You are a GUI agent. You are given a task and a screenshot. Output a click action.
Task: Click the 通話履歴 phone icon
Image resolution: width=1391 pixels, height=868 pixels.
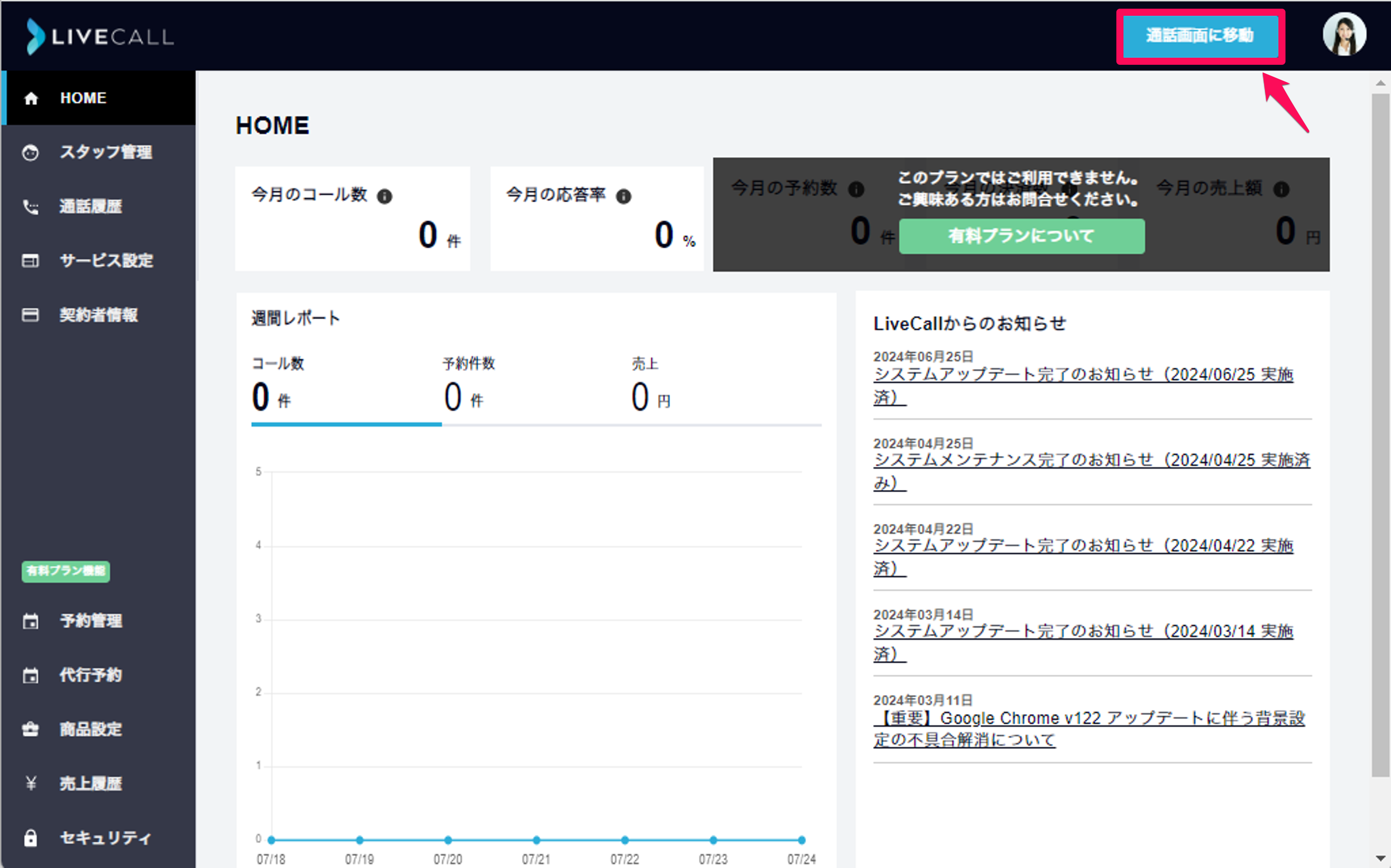[30, 207]
